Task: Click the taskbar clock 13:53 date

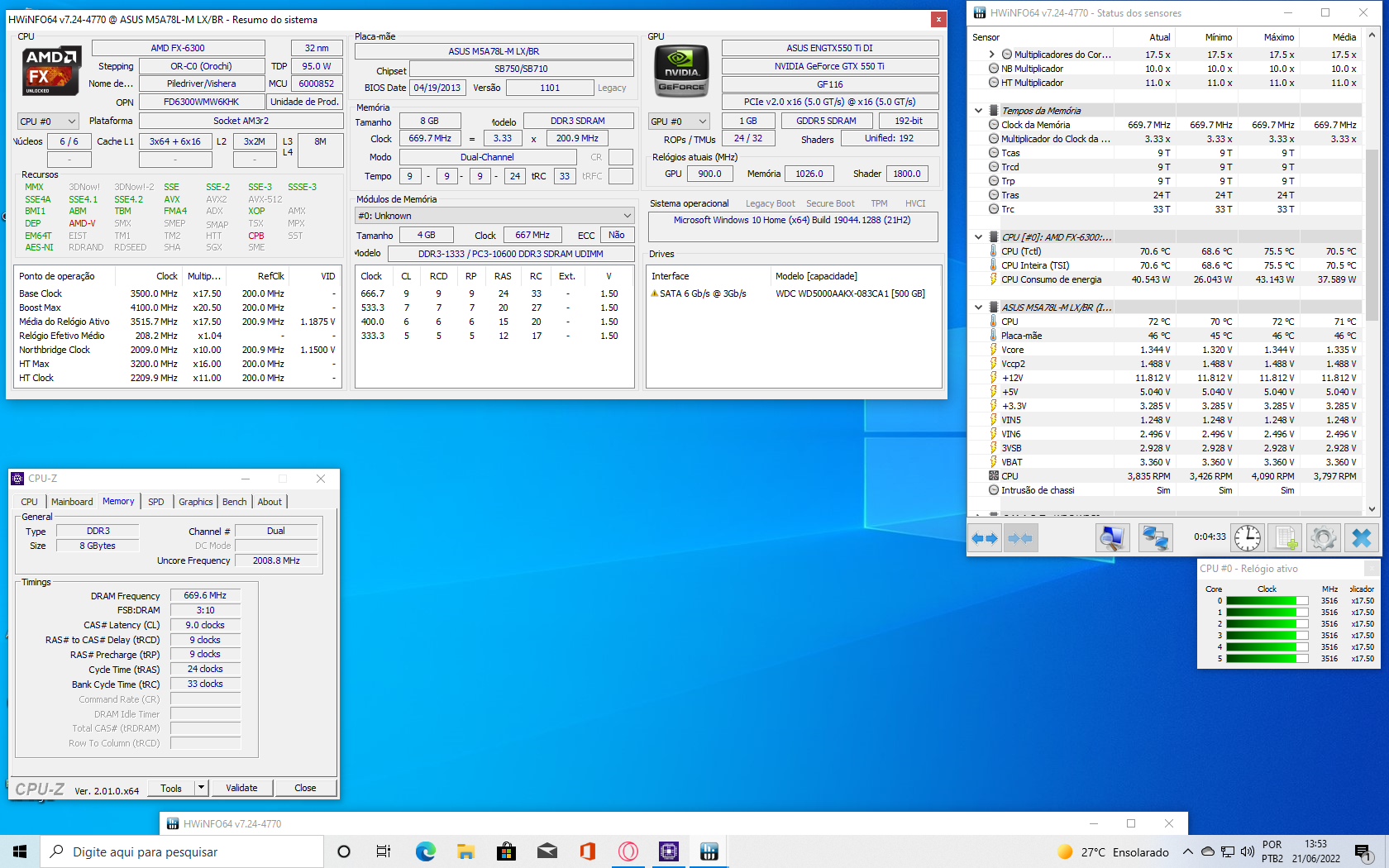Action: coord(1315,851)
